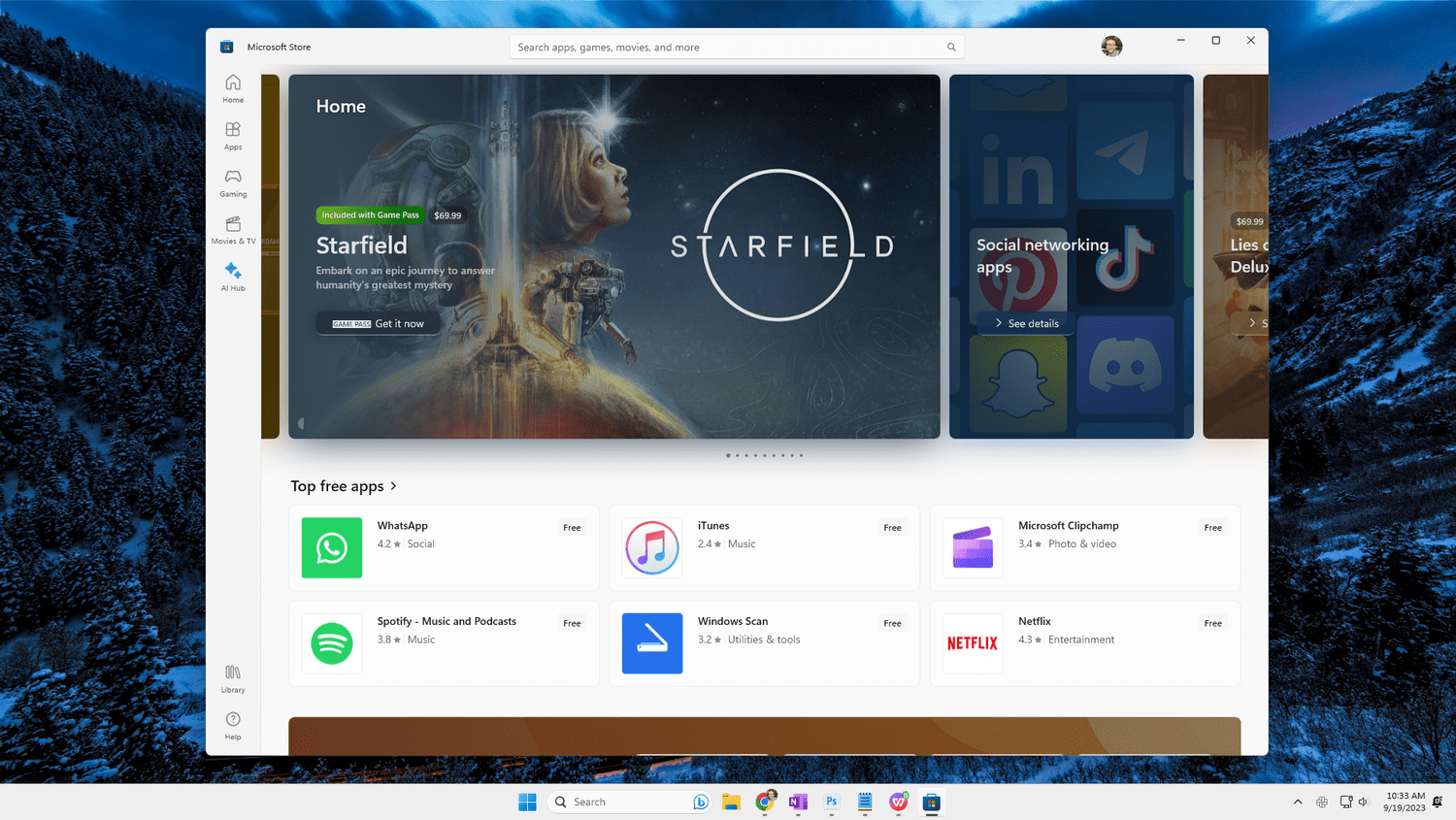
Task: Click Free button for Netflix
Action: (x=1212, y=623)
